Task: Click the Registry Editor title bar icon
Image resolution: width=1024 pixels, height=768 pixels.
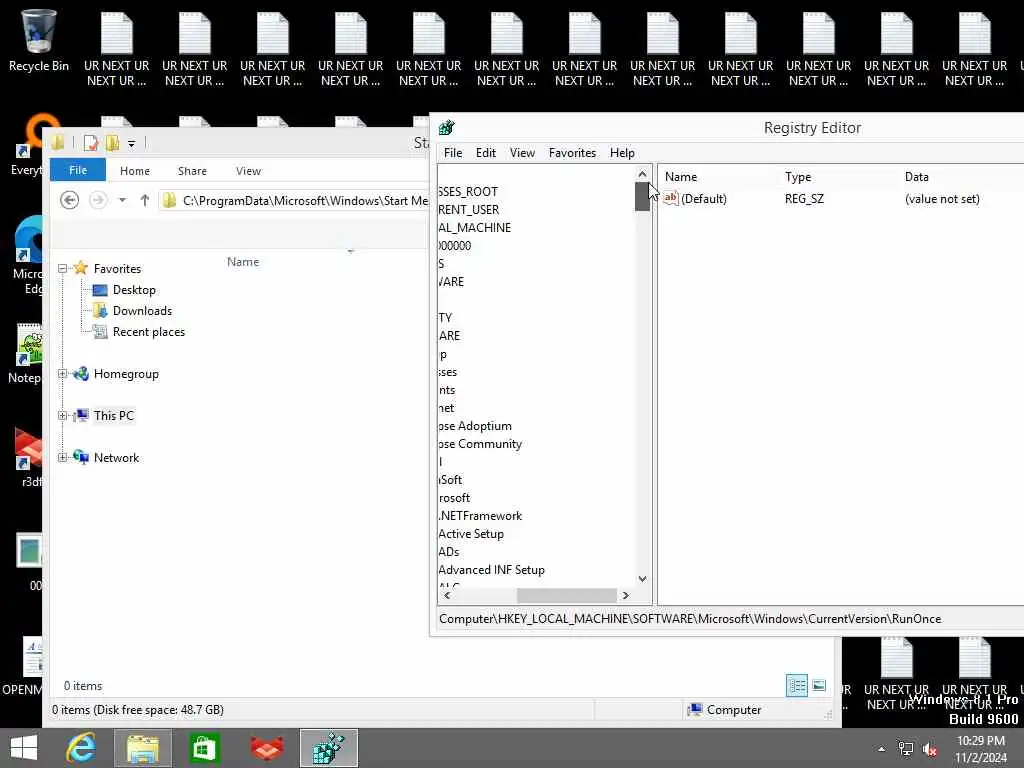Action: point(447,128)
